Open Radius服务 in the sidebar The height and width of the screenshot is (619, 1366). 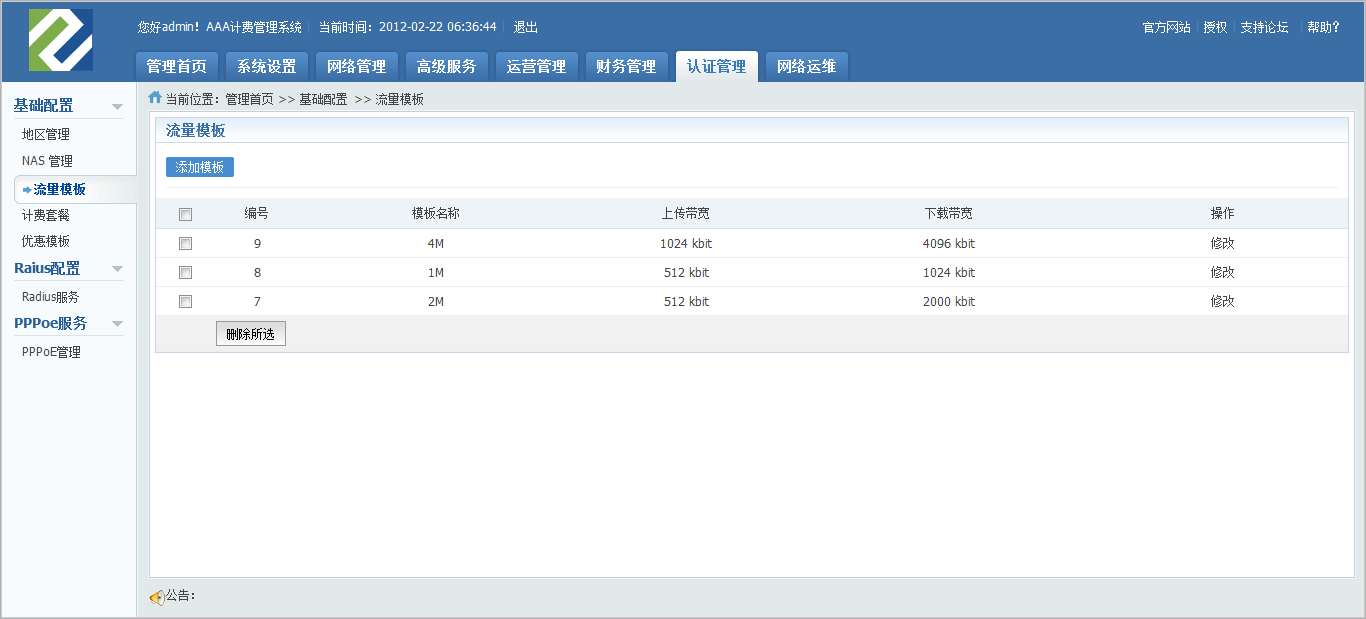tap(50, 297)
